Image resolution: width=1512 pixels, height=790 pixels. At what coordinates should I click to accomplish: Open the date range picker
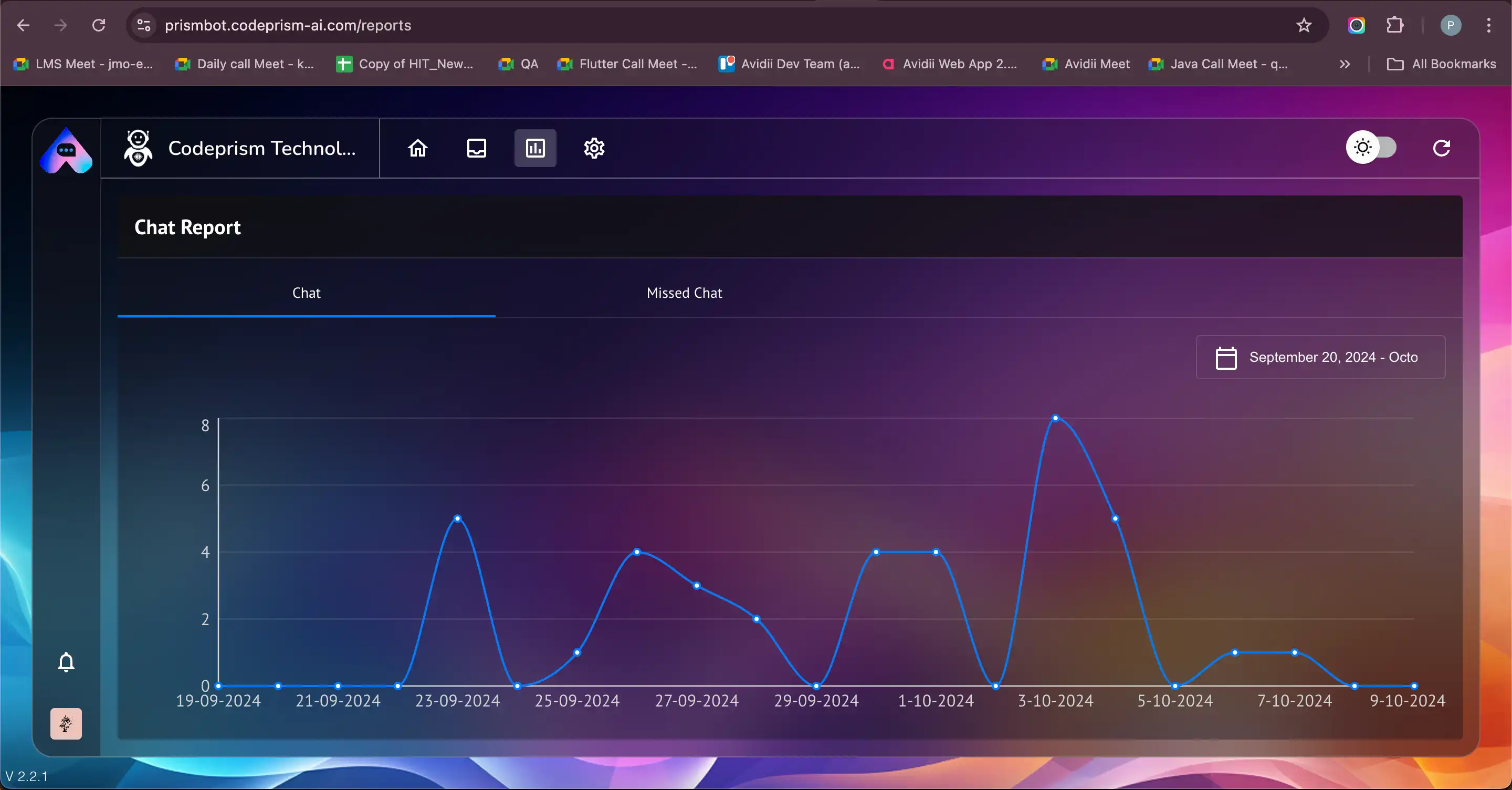click(x=1320, y=357)
